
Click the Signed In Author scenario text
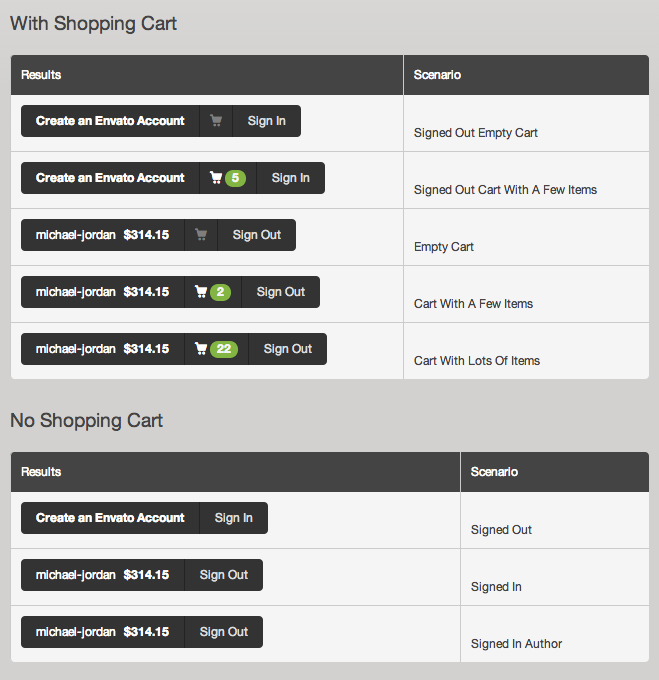pyautogui.click(x=516, y=644)
